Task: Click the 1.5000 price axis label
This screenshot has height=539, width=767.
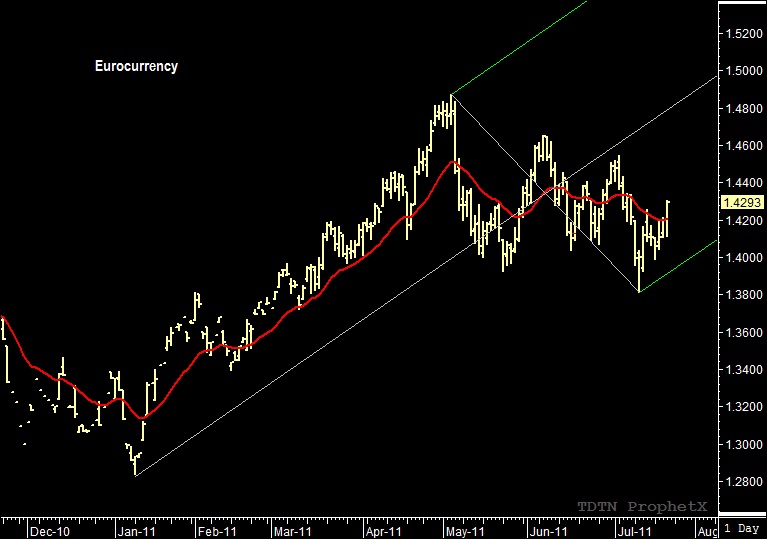Action: [x=744, y=71]
